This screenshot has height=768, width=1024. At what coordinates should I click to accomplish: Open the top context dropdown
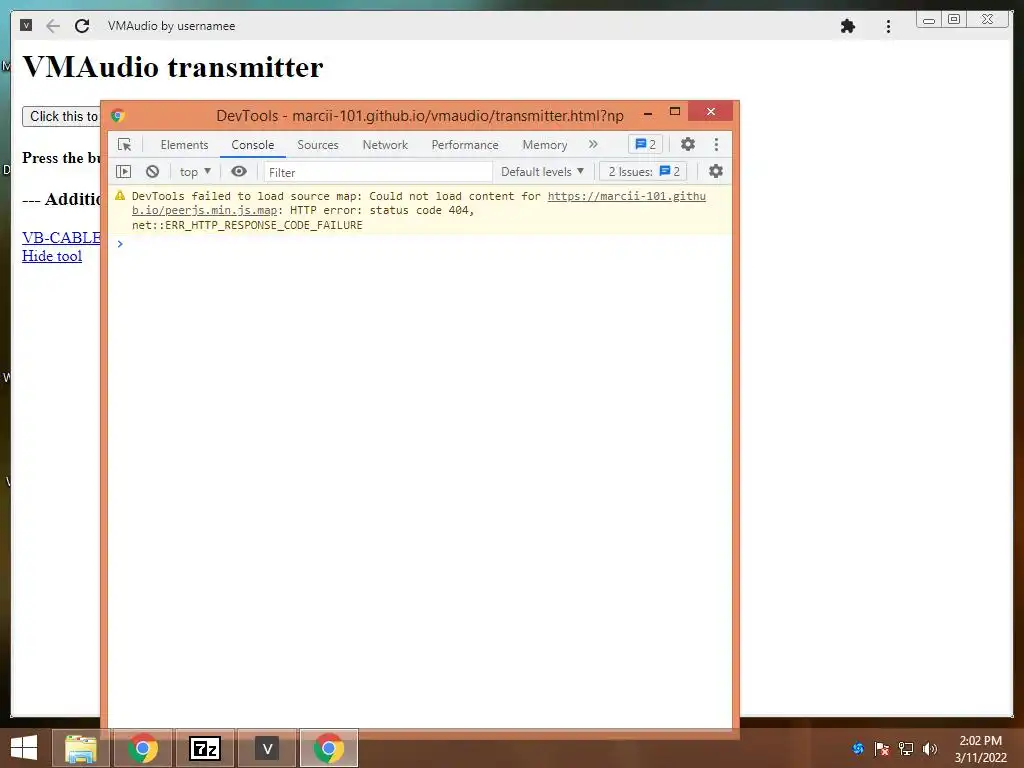point(195,172)
